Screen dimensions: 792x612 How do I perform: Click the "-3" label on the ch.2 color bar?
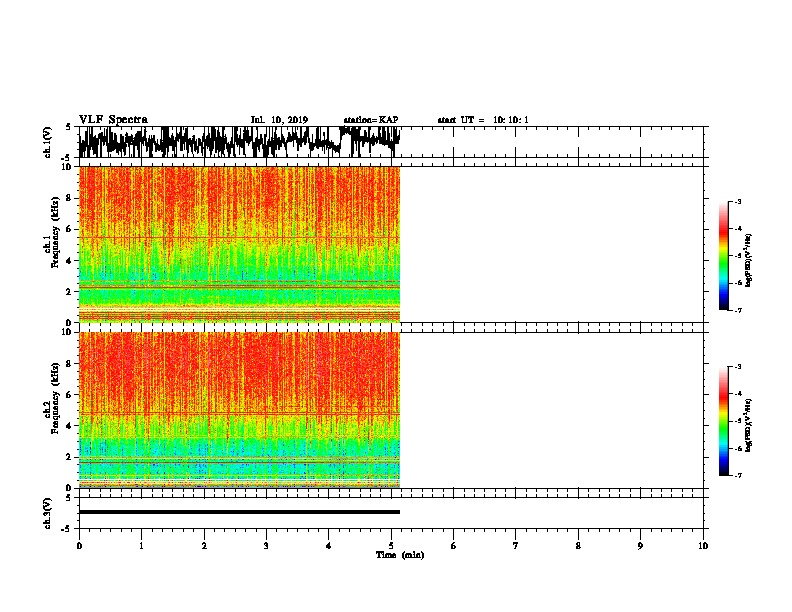coord(737,367)
